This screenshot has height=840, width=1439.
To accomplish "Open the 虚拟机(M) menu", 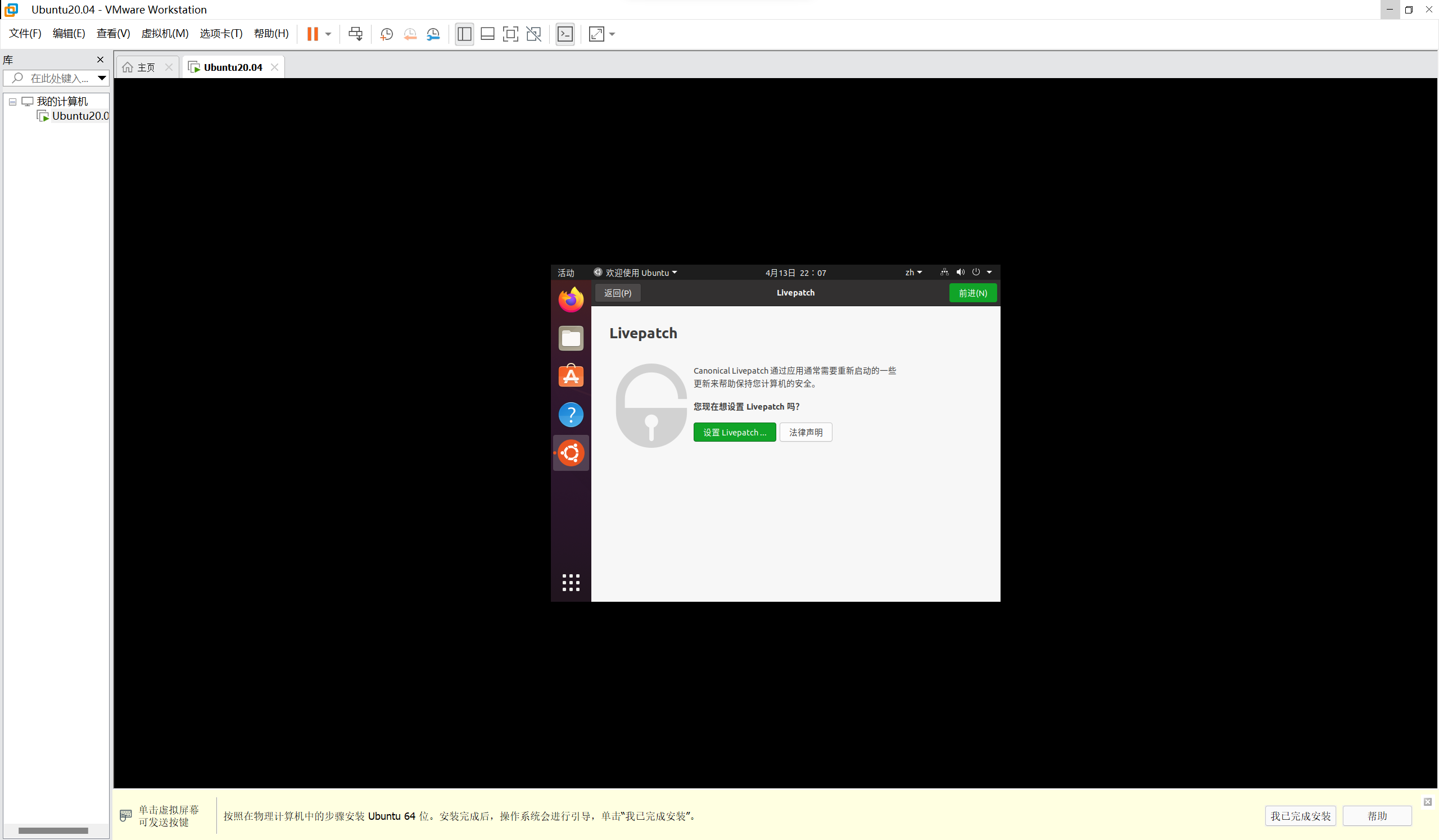I will pyautogui.click(x=165, y=34).
